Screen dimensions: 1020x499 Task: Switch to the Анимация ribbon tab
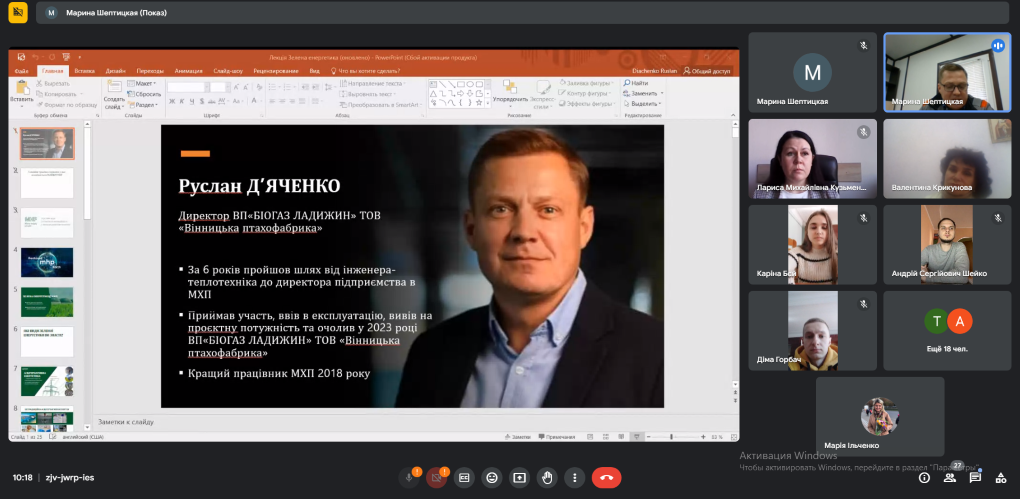click(x=189, y=71)
